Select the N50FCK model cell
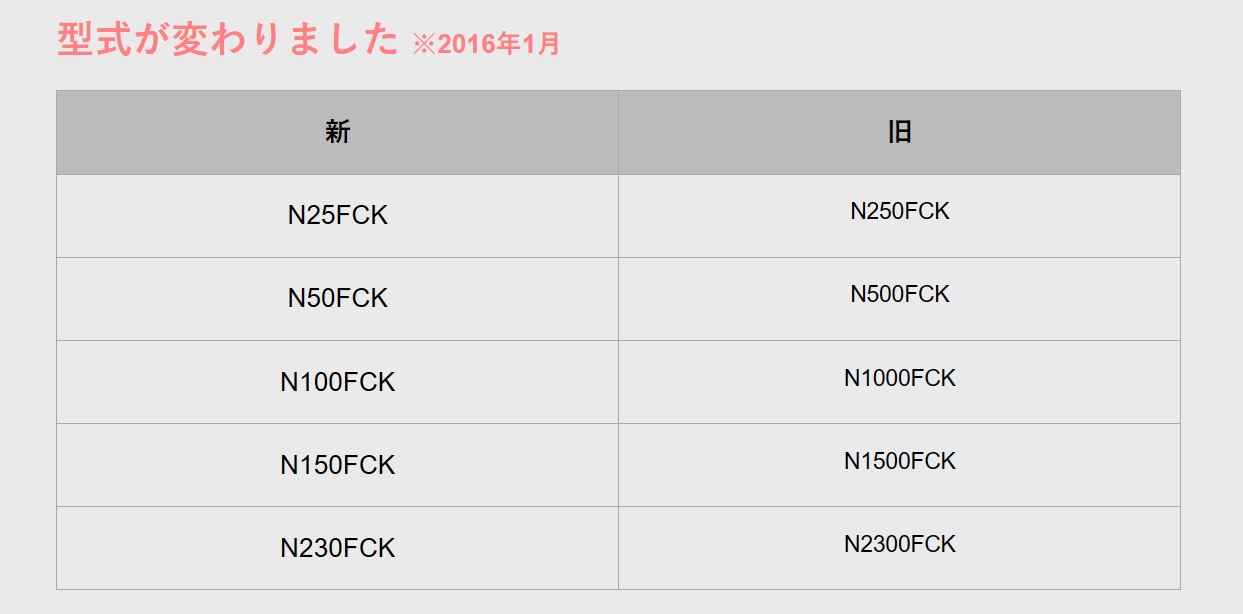This screenshot has width=1243, height=614. point(337,299)
